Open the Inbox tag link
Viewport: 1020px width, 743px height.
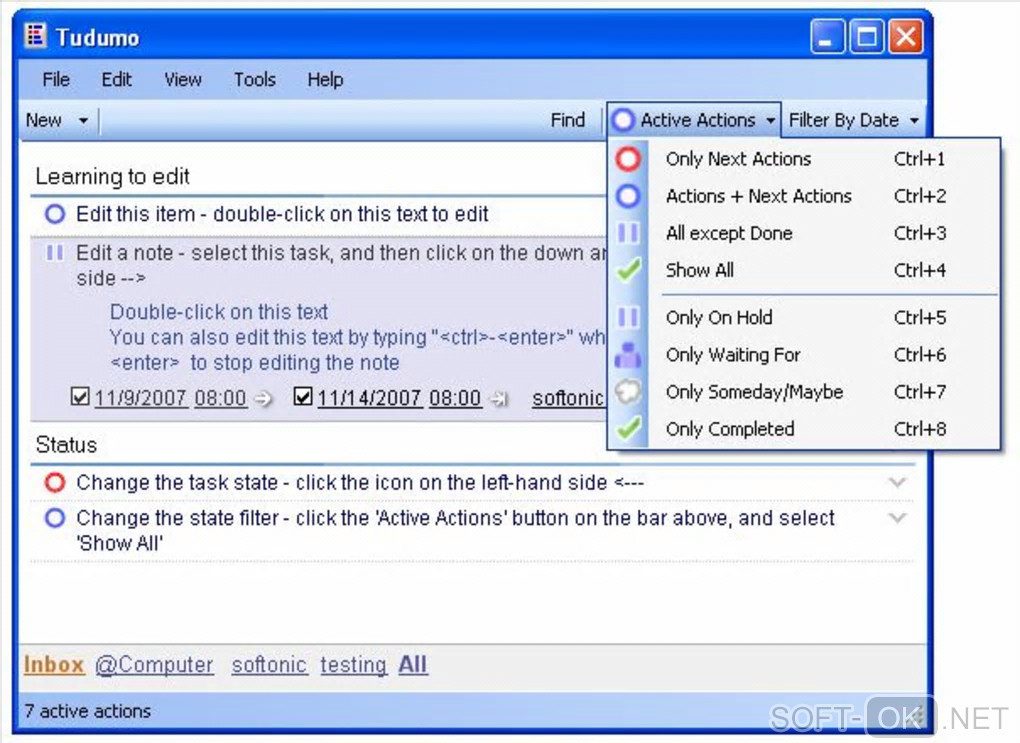pyautogui.click(x=54, y=665)
